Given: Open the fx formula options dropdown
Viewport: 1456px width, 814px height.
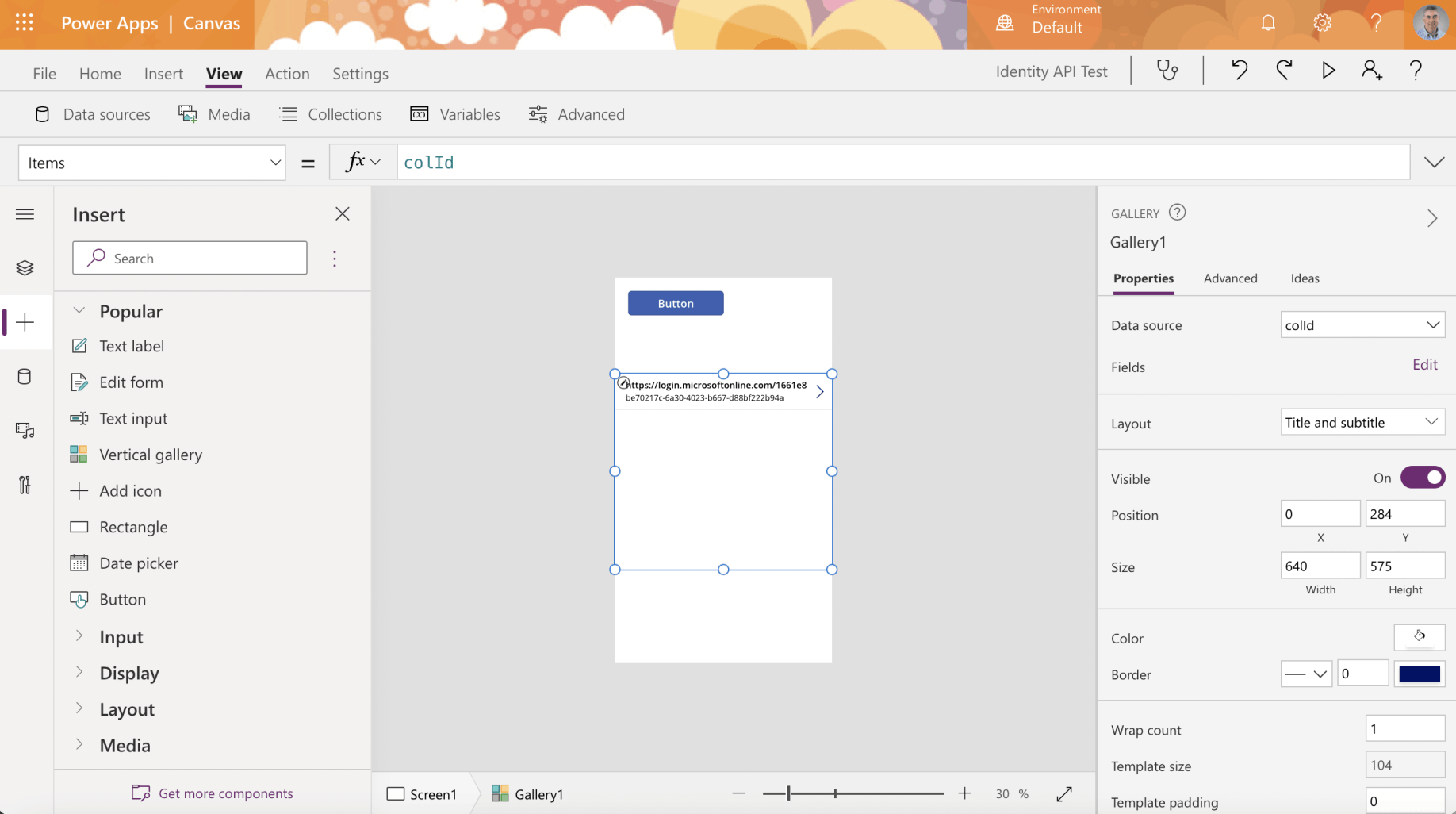Looking at the screenshot, I should pos(363,163).
